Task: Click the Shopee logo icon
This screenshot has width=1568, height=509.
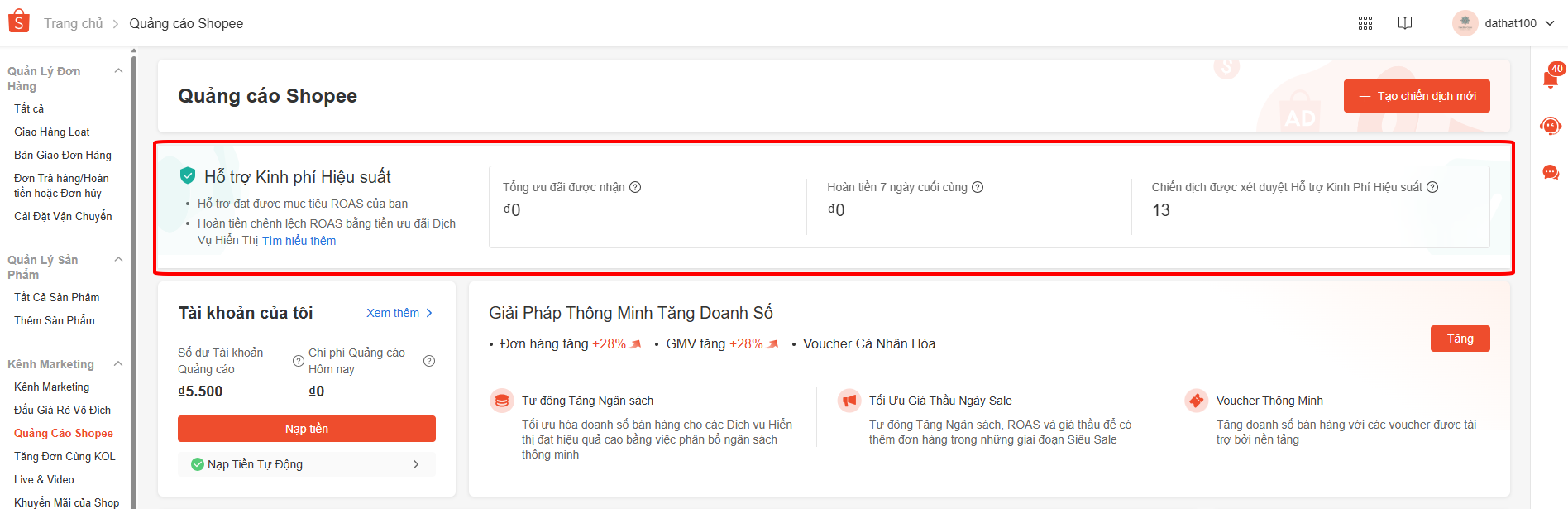Action: (x=18, y=22)
